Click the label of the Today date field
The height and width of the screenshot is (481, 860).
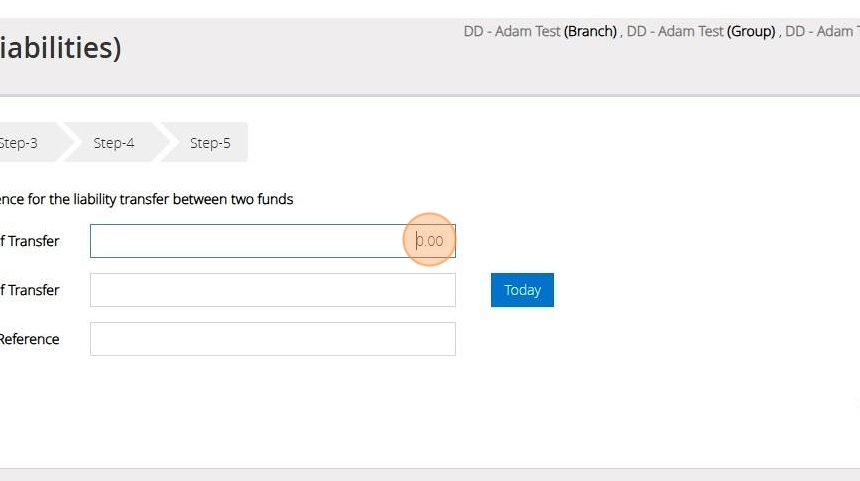(30, 290)
